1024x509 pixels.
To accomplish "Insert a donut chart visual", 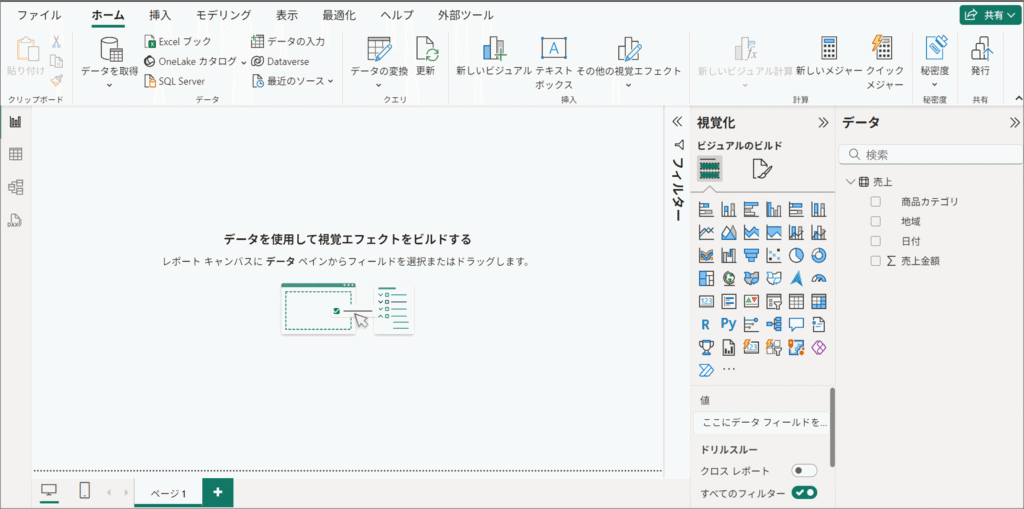I will coord(818,255).
